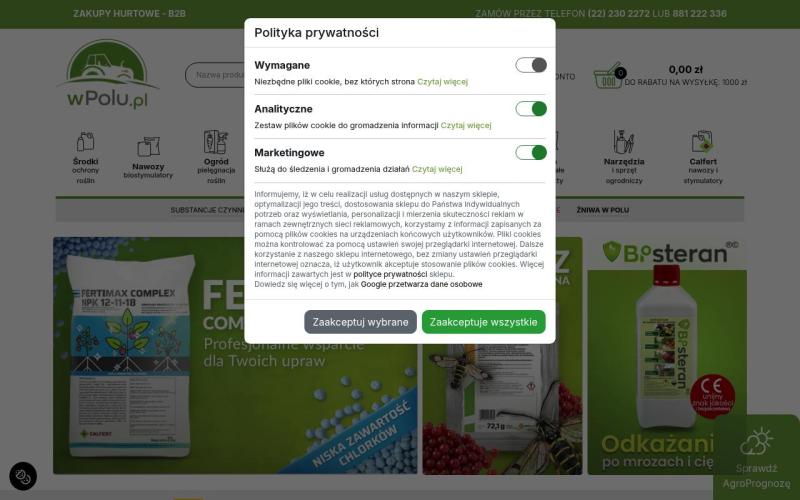Select the Środki ochrony roślin category icon

point(85,142)
